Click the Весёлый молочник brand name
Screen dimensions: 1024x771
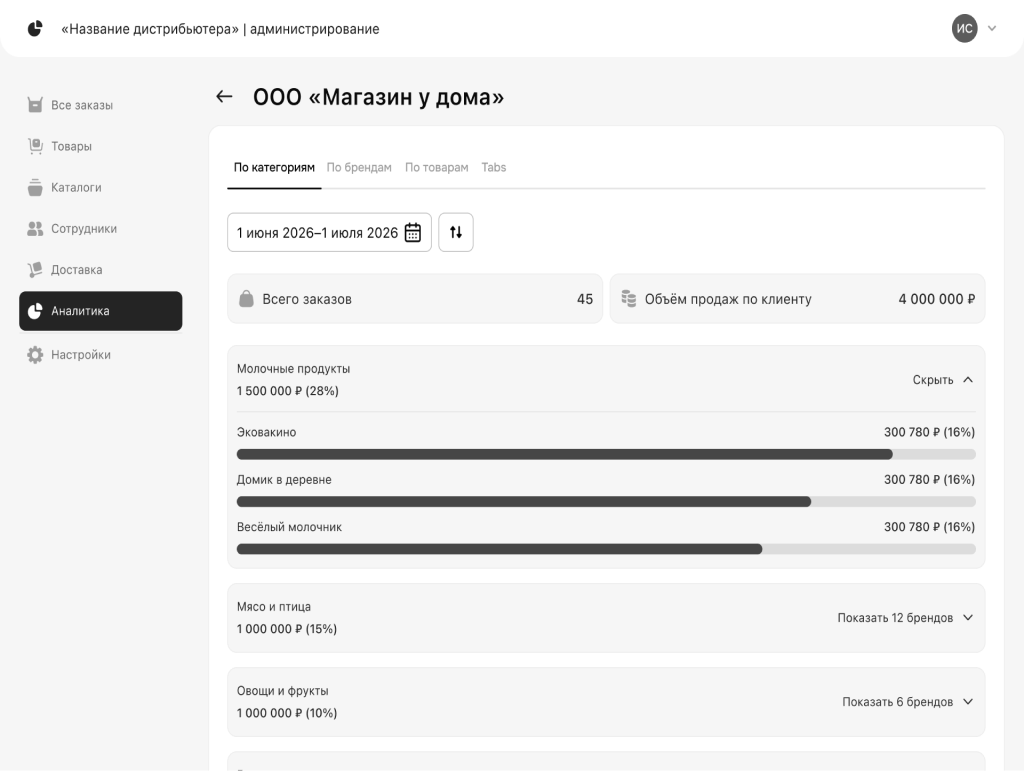tap(289, 527)
